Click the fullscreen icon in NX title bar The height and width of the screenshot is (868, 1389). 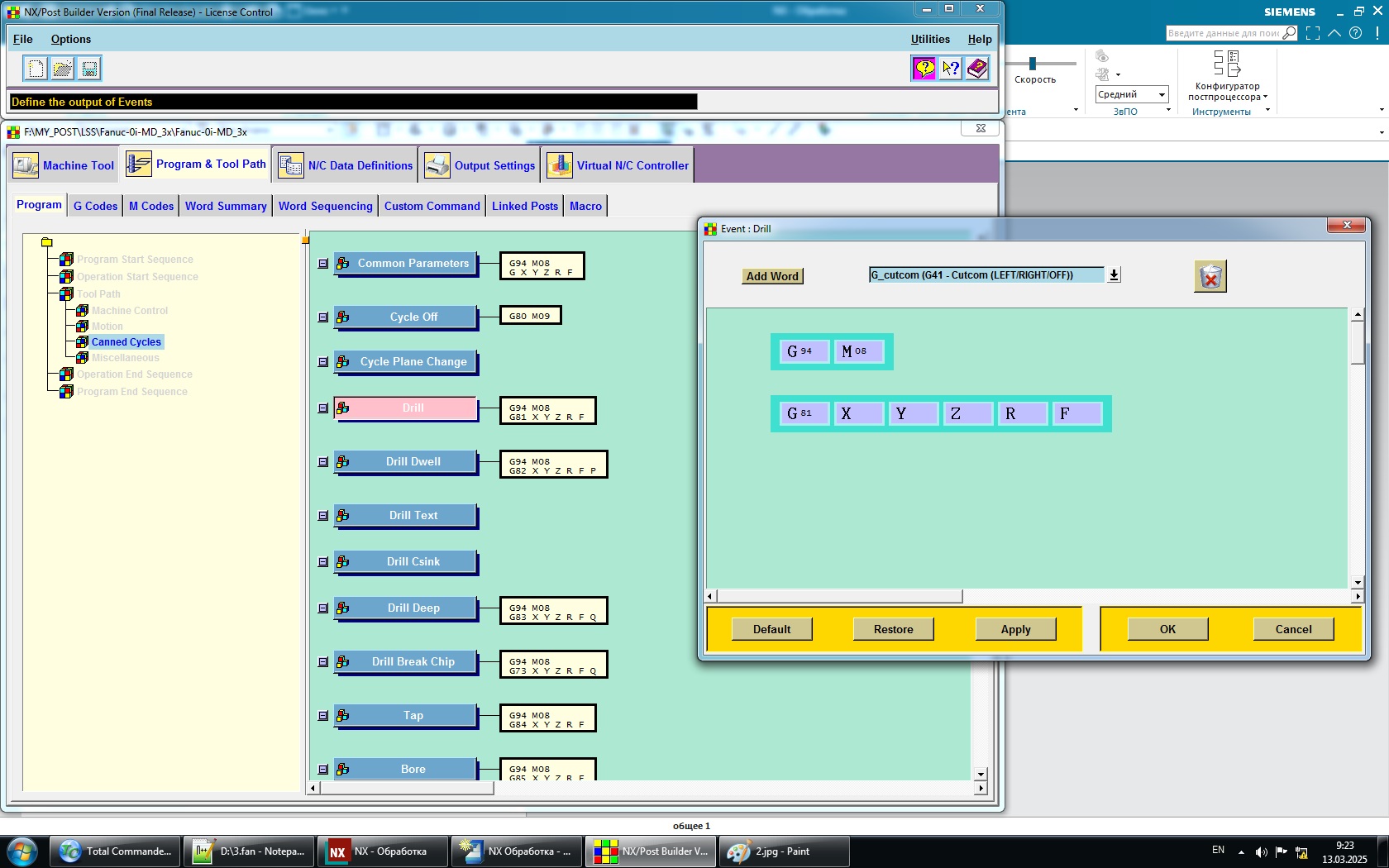tap(1313, 33)
